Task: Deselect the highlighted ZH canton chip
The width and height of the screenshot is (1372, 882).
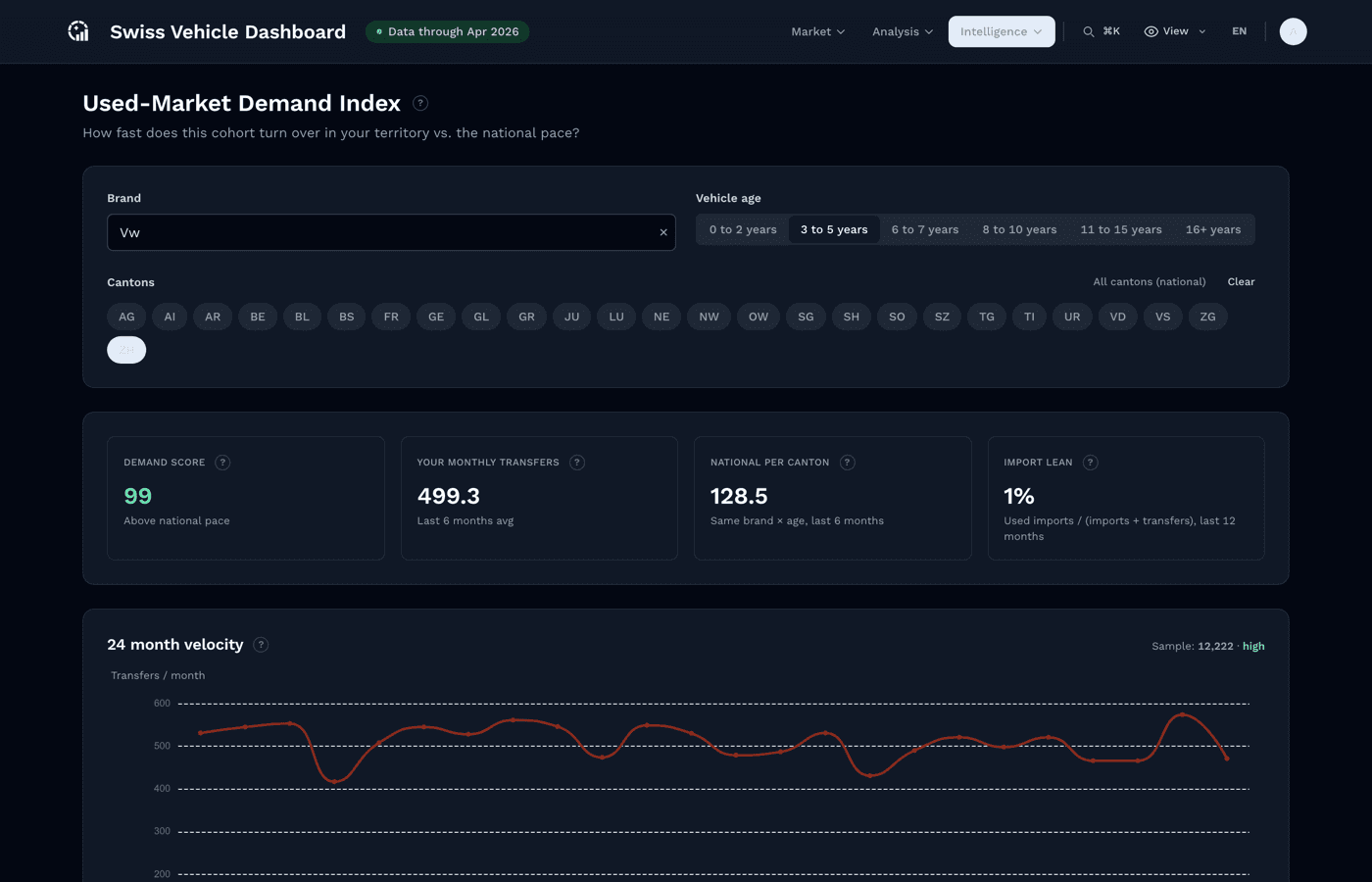Action: (x=126, y=350)
